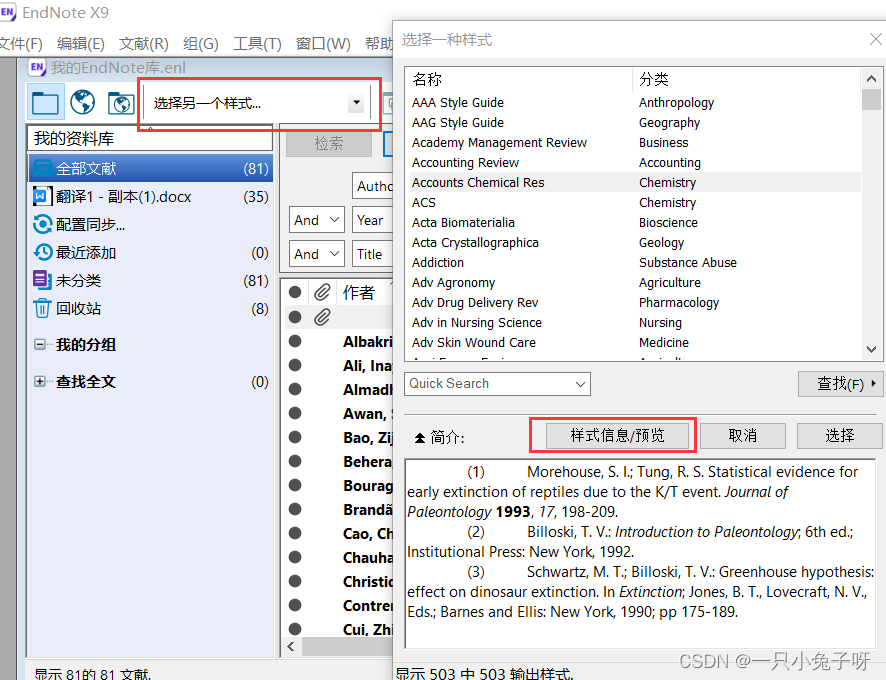Switch to online search mode globe icon
The height and width of the screenshot is (680, 886).
click(82, 102)
